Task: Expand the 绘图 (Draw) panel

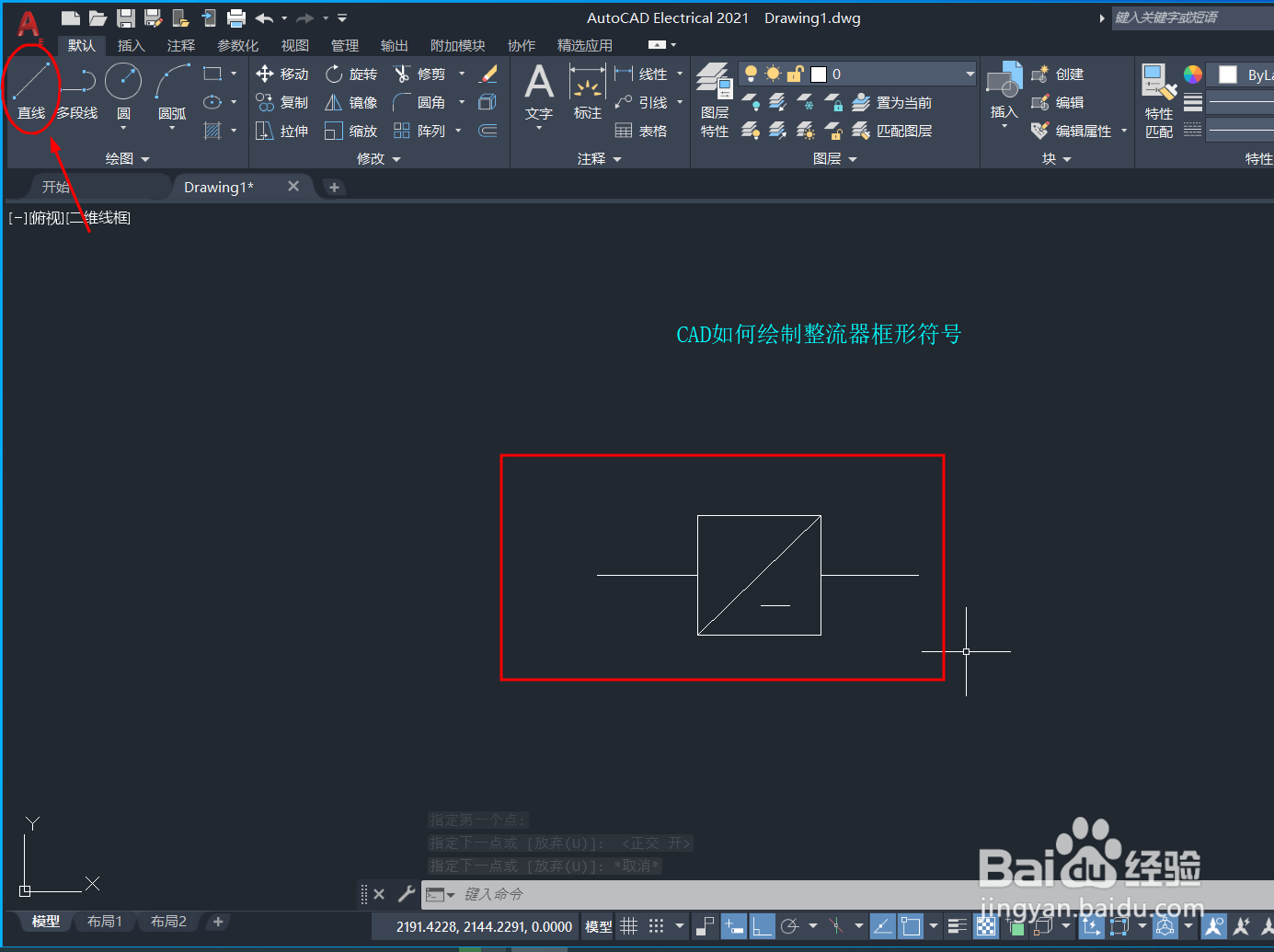Action: click(127, 158)
